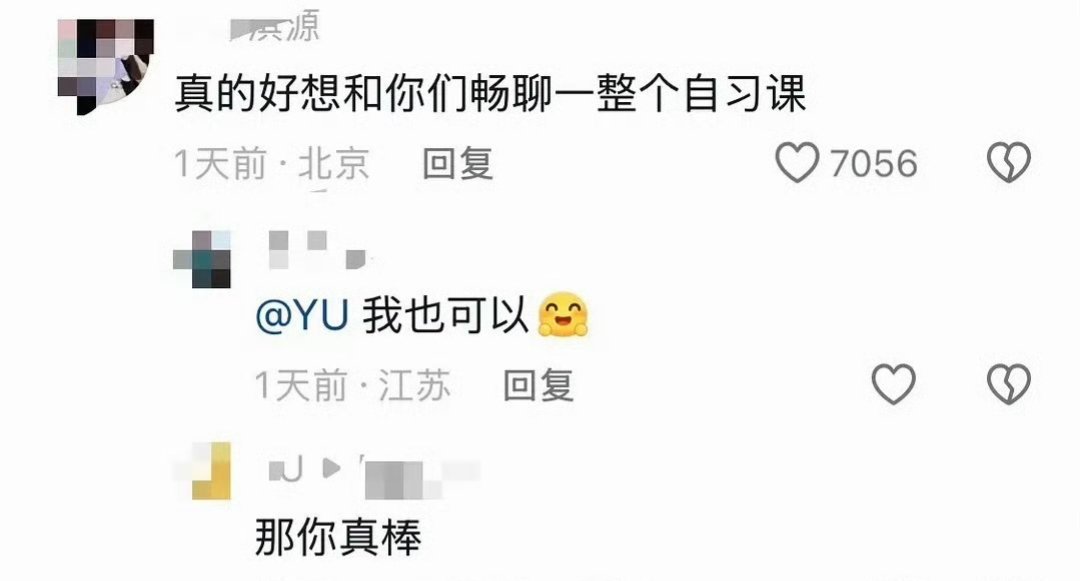This screenshot has height=581, width=1080.
Task: Select the comment "真的好想和你们畅聊一整个自习课"
Action: tap(490, 94)
